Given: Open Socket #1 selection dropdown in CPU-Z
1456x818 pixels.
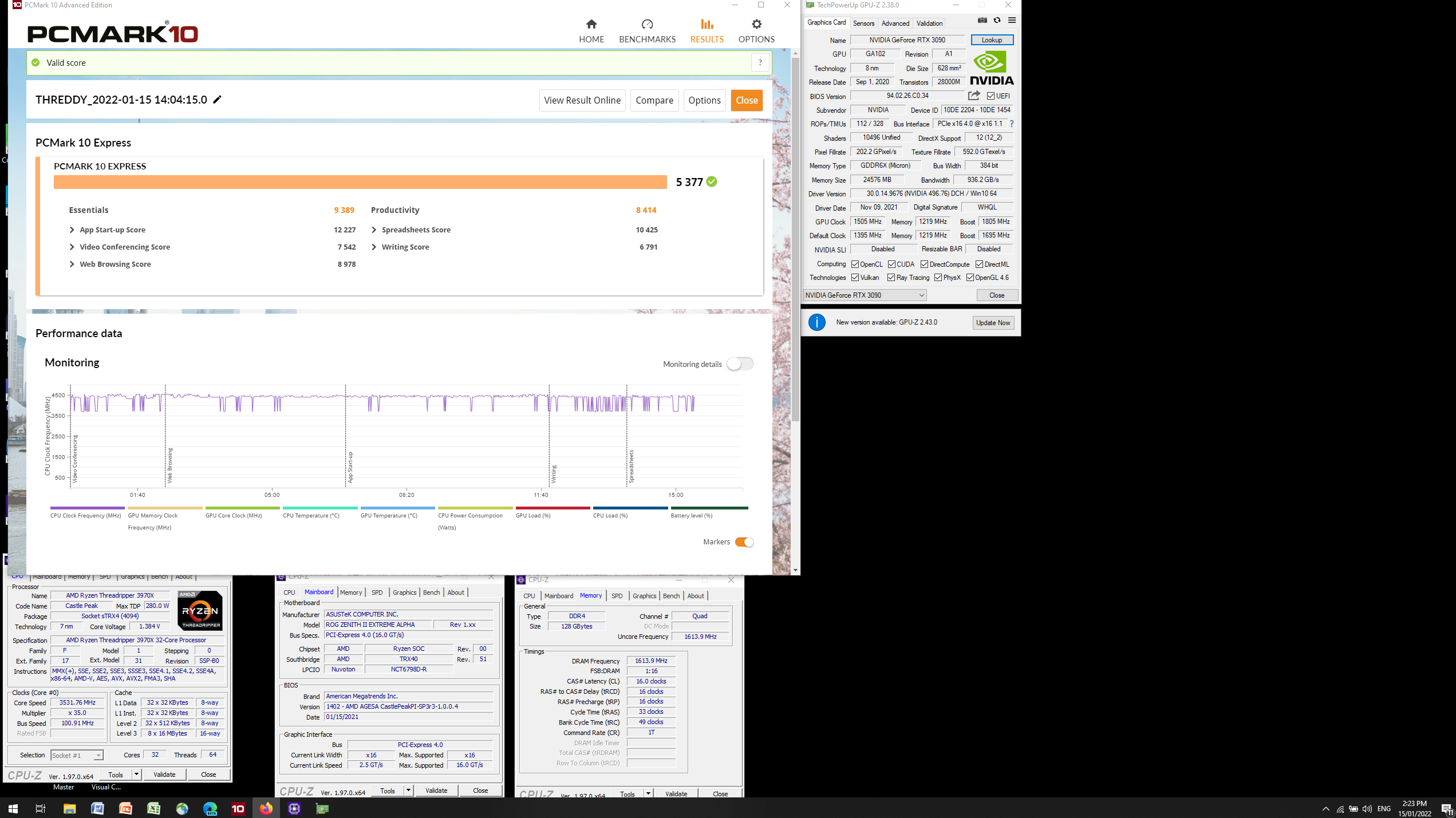Looking at the screenshot, I should click(77, 755).
